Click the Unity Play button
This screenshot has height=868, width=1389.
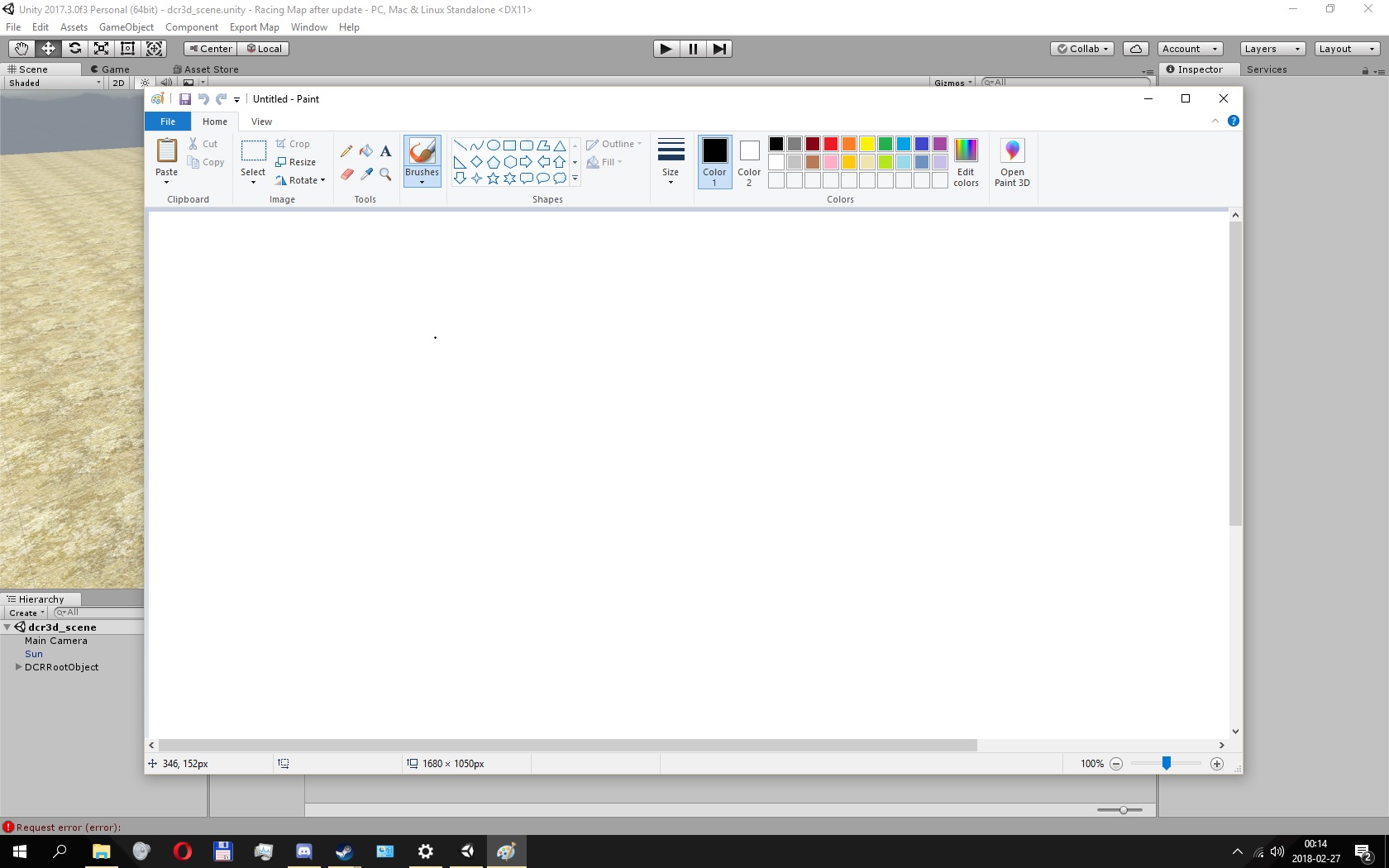tap(666, 49)
